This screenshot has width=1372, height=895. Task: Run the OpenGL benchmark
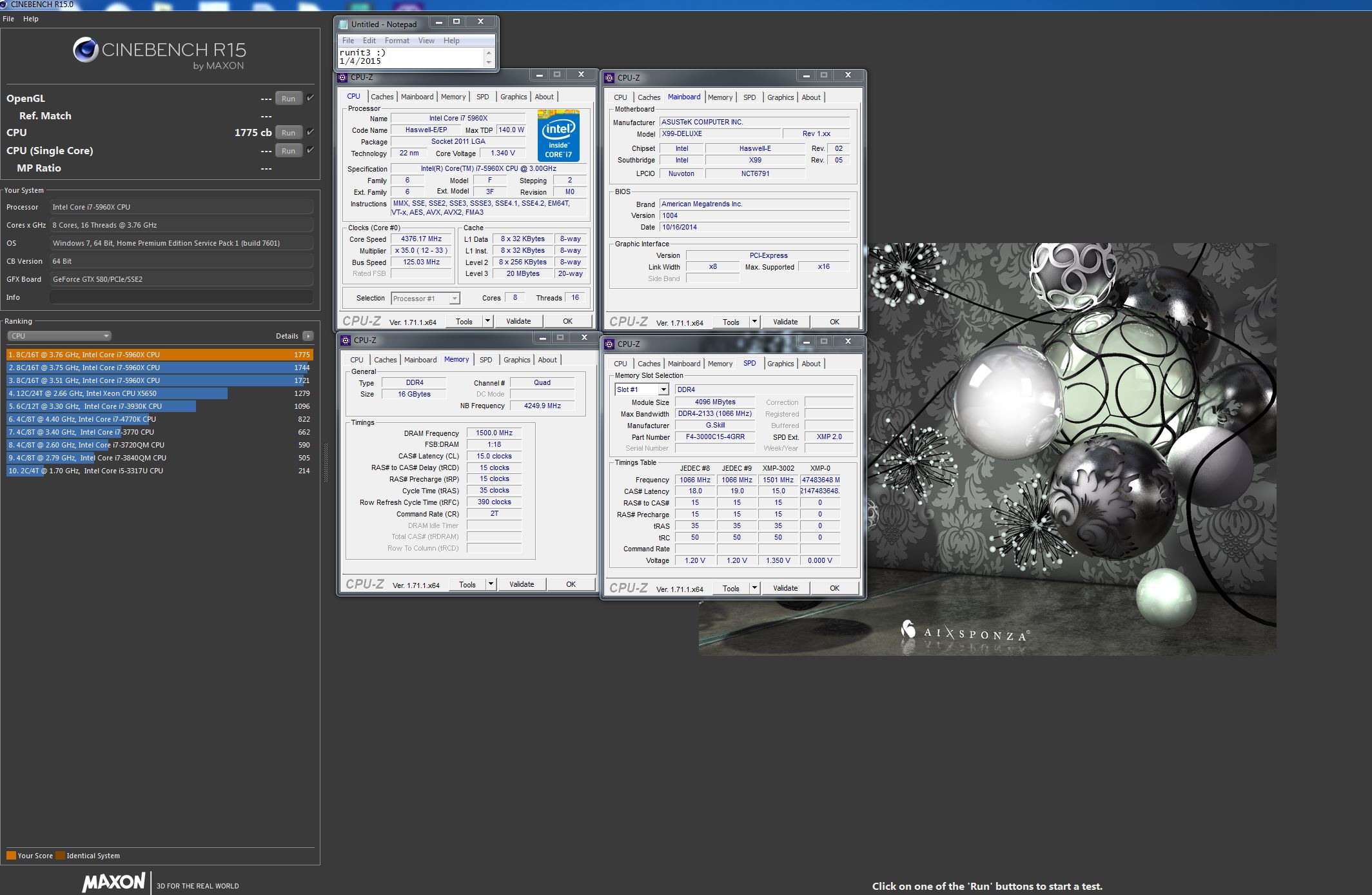tap(288, 98)
